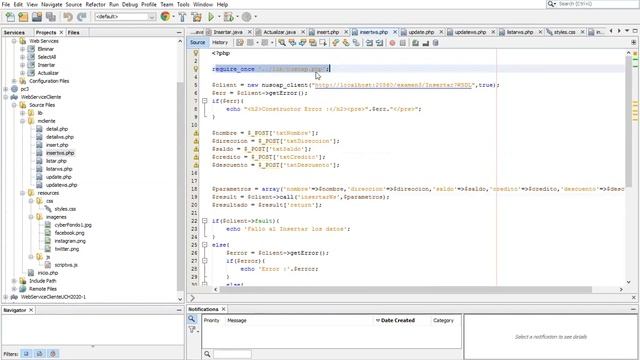Click the Debug Project icon
The height and width of the screenshot is (360, 640).
(x=229, y=17)
